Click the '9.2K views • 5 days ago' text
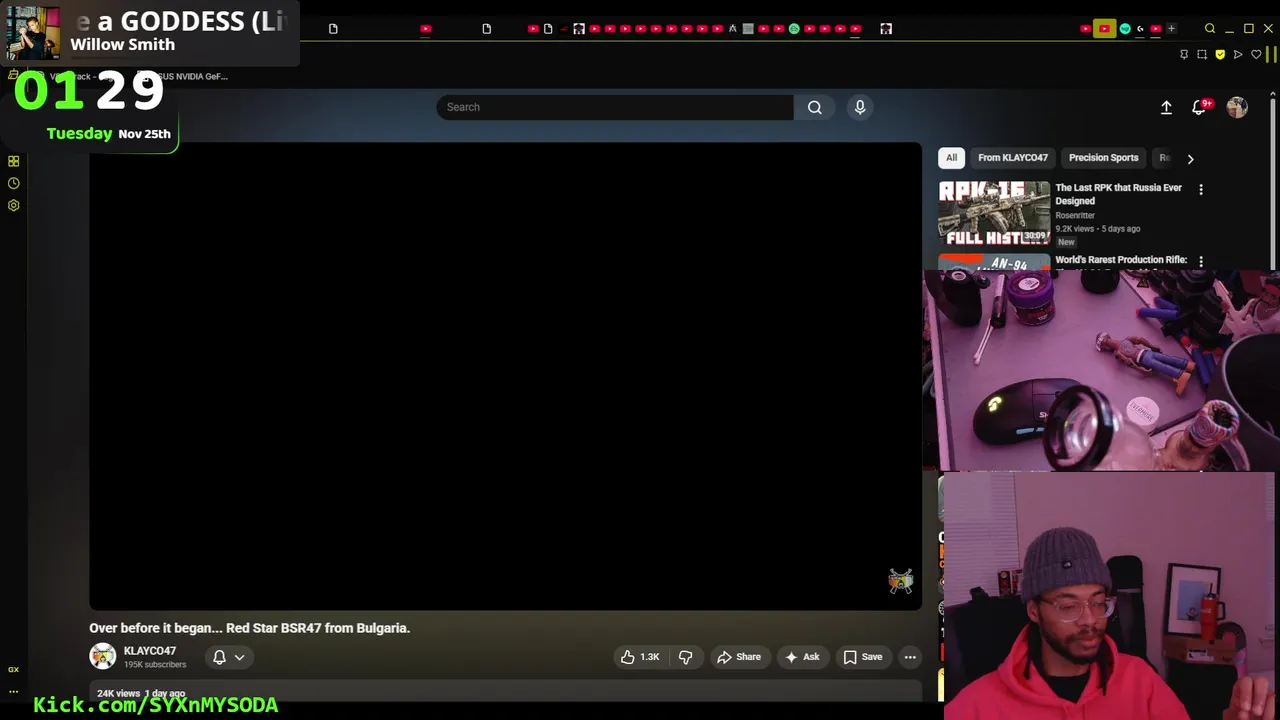This screenshot has height=720, width=1280. pyautogui.click(x=1098, y=229)
